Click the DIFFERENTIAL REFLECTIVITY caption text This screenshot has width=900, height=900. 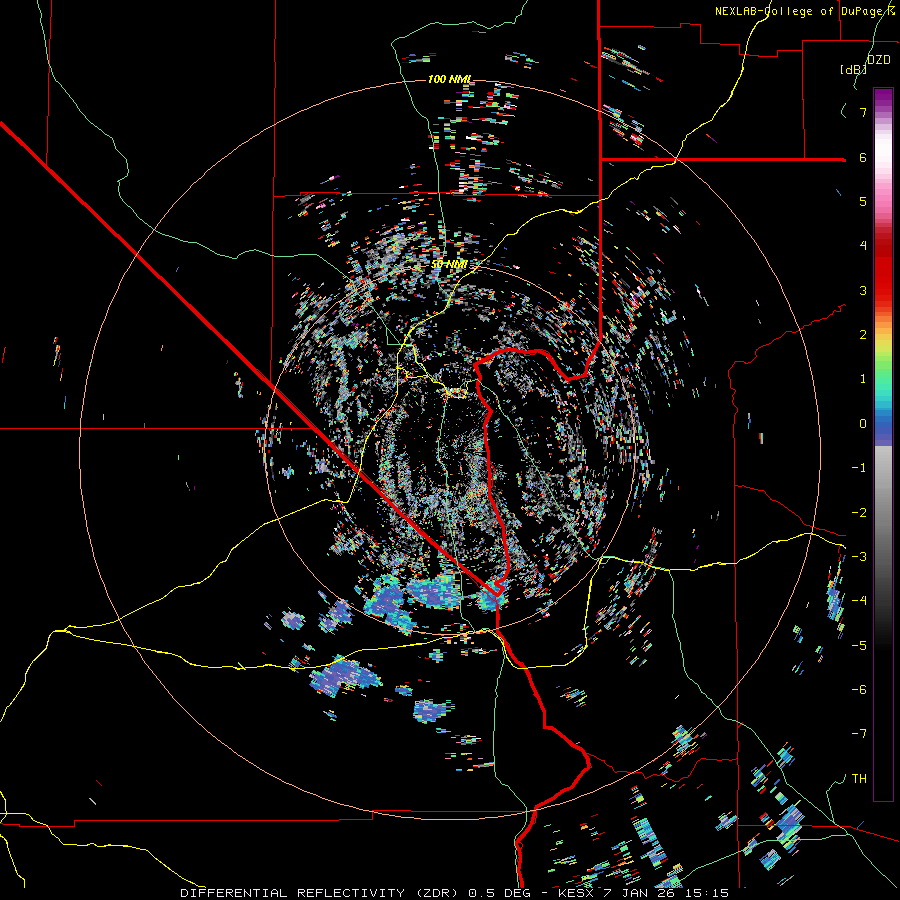293,893
